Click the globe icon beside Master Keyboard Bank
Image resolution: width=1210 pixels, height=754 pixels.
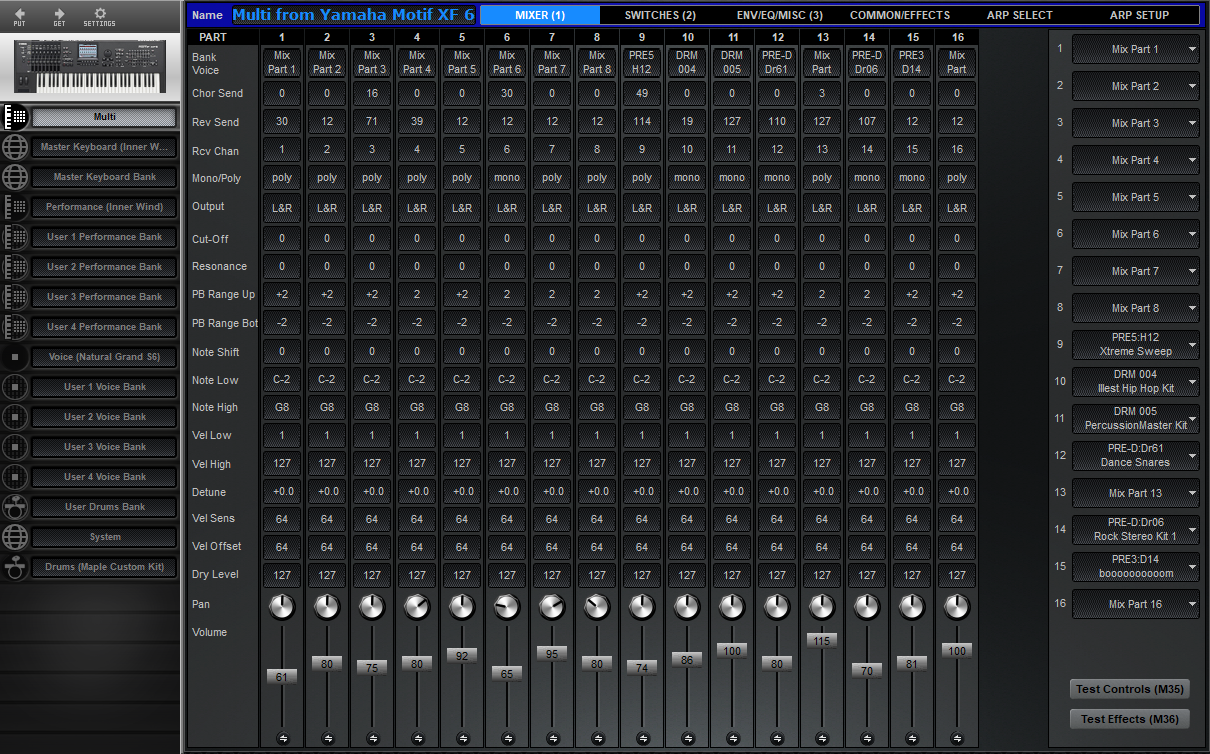[15, 176]
